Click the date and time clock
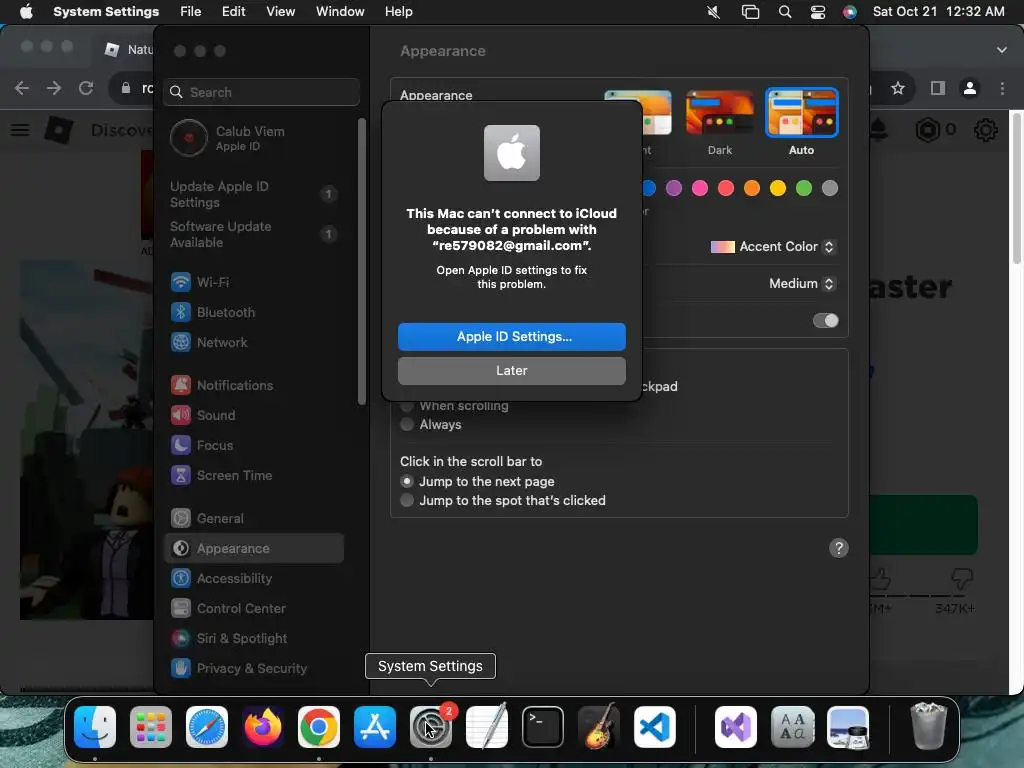The height and width of the screenshot is (768, 1024). click(938, 12)
